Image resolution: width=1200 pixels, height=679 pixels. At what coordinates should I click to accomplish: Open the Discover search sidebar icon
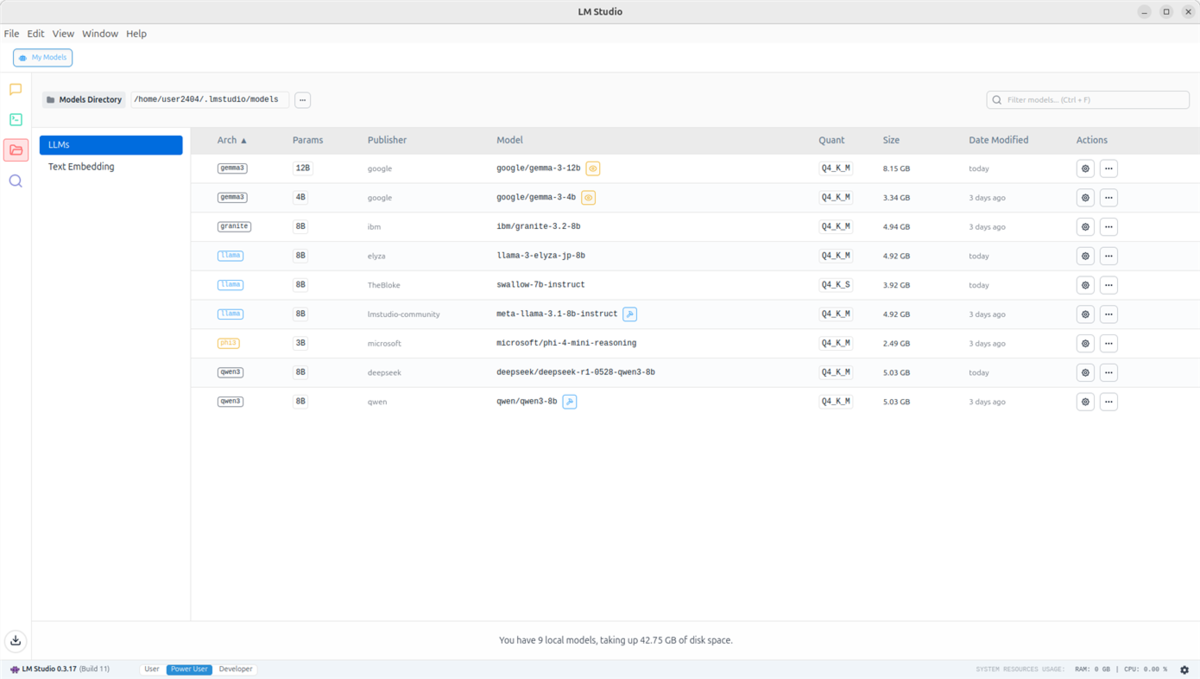coord(15,181)
